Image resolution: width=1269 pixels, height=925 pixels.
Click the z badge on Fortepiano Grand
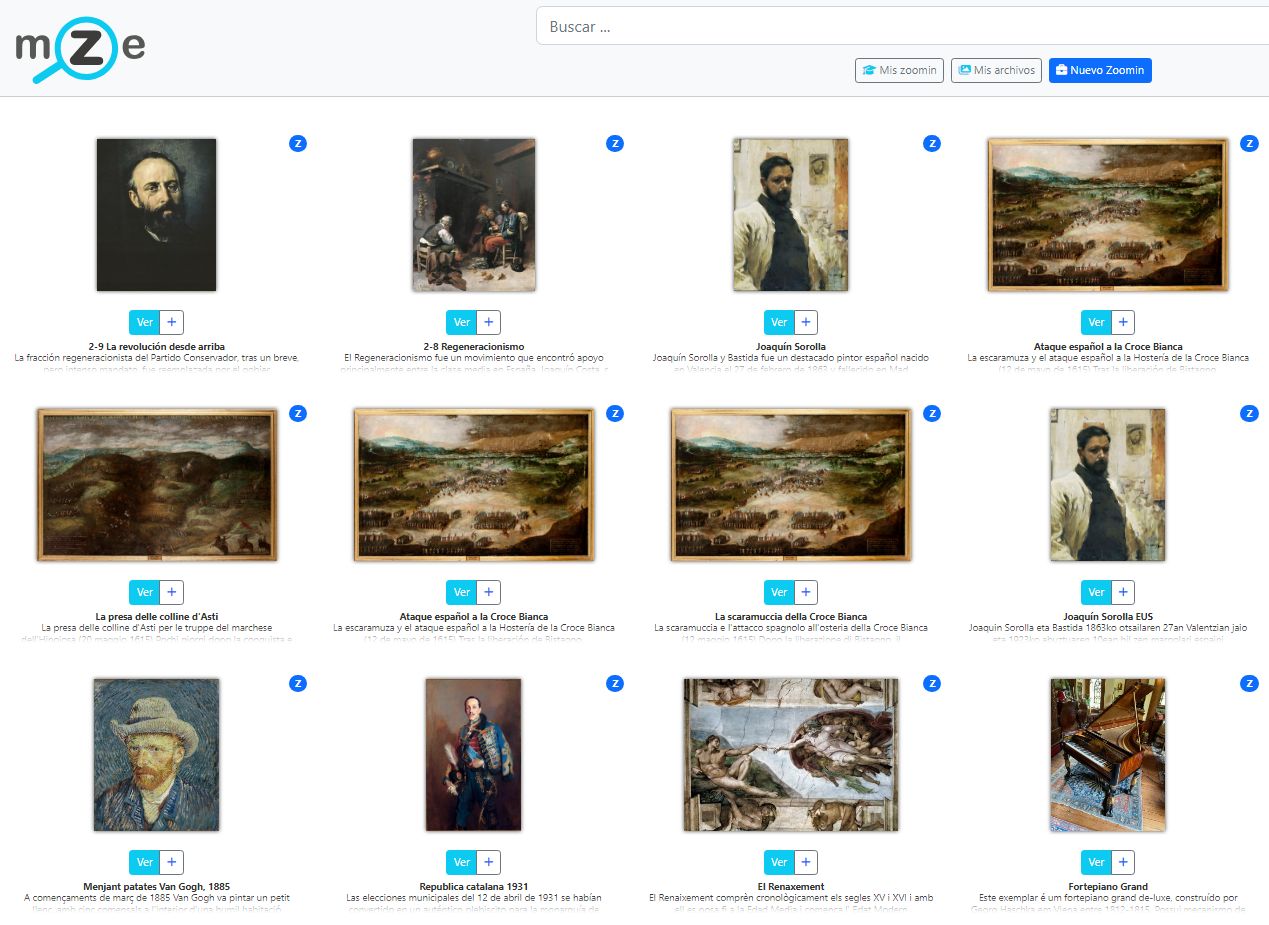[x=1249, y=683]
